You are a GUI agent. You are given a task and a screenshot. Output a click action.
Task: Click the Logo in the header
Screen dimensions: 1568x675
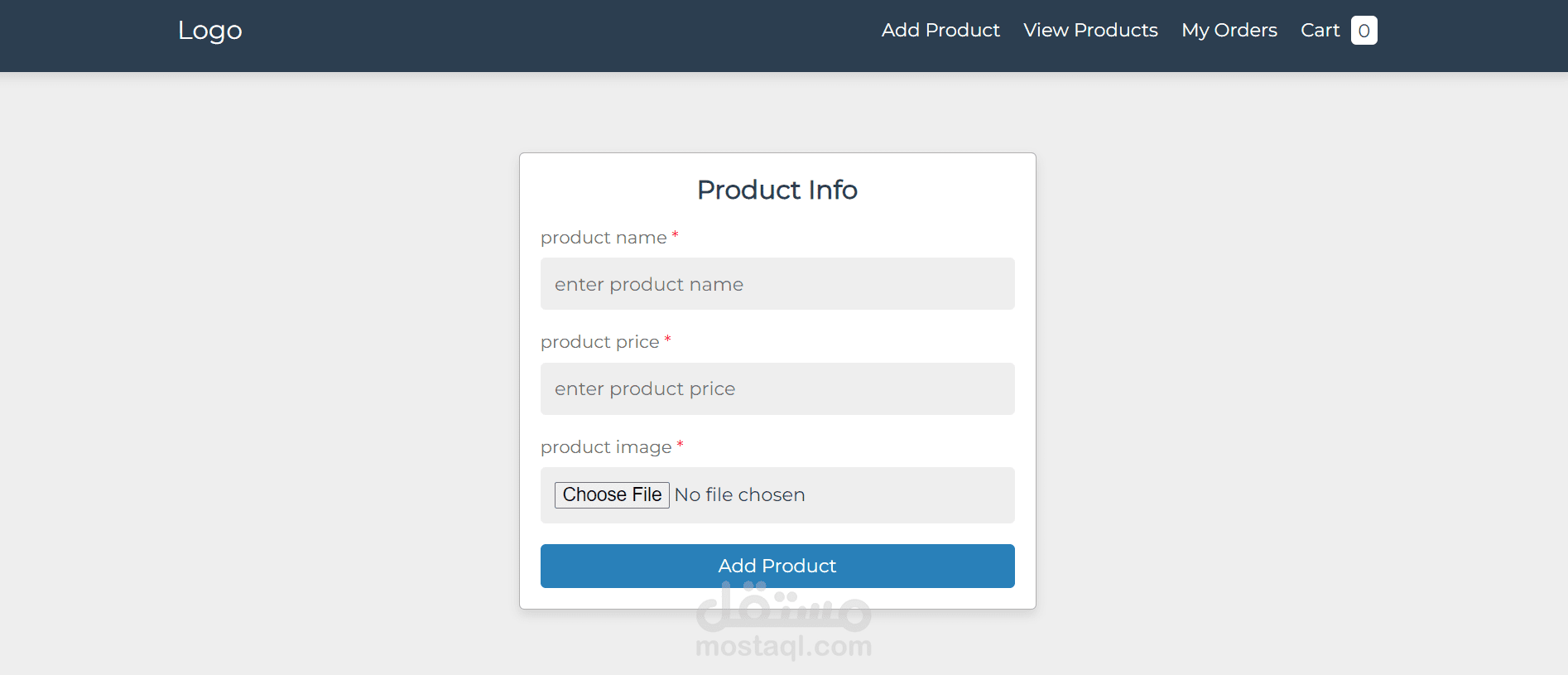(x=209, y=31)
